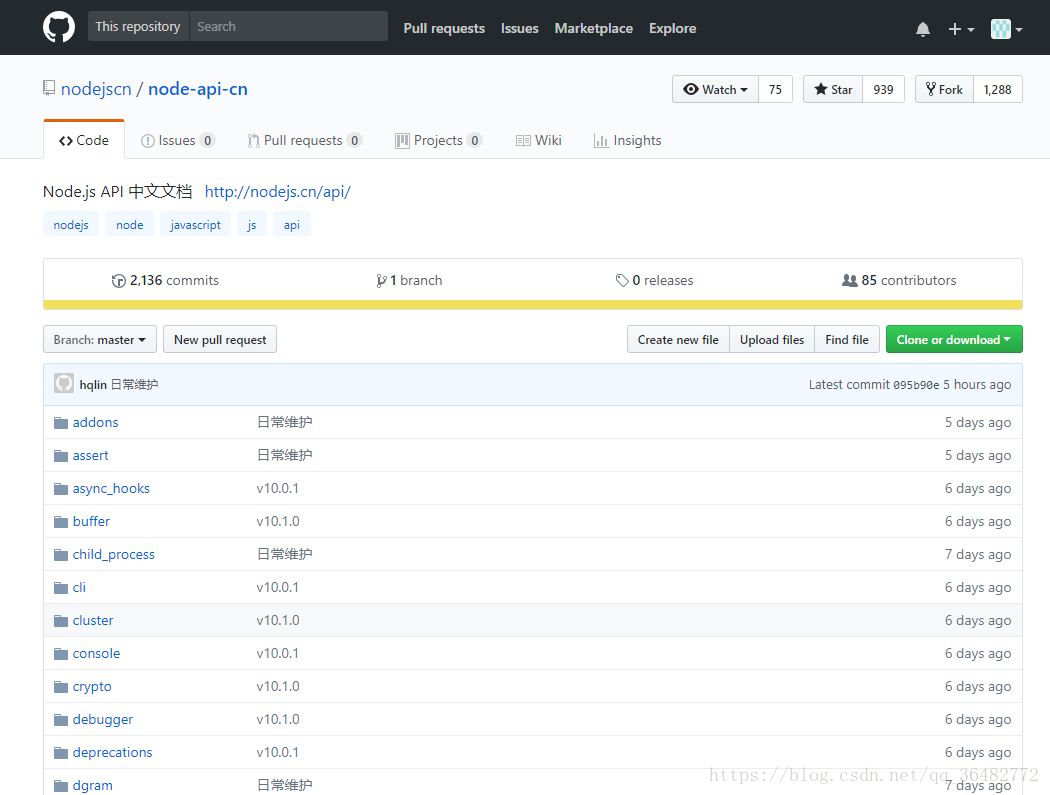The image size is (1050, 795).
Task: View the 75 watchers count
Action: 775,89
